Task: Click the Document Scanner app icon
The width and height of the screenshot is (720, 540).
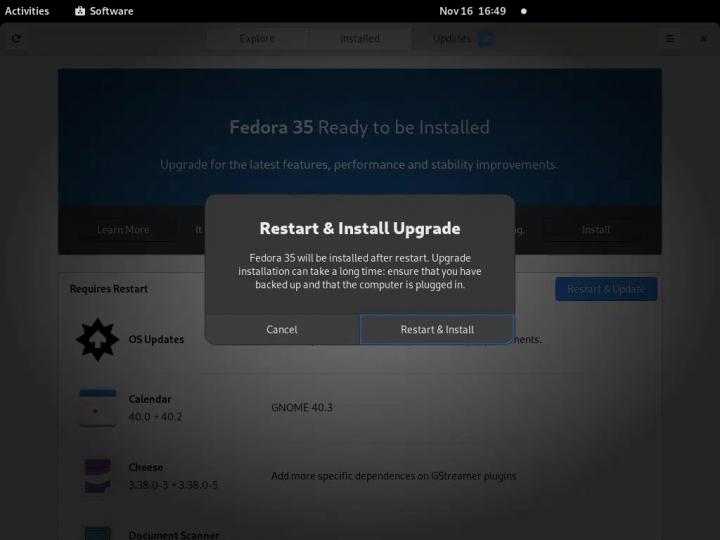Action: [x=98, y=532]
